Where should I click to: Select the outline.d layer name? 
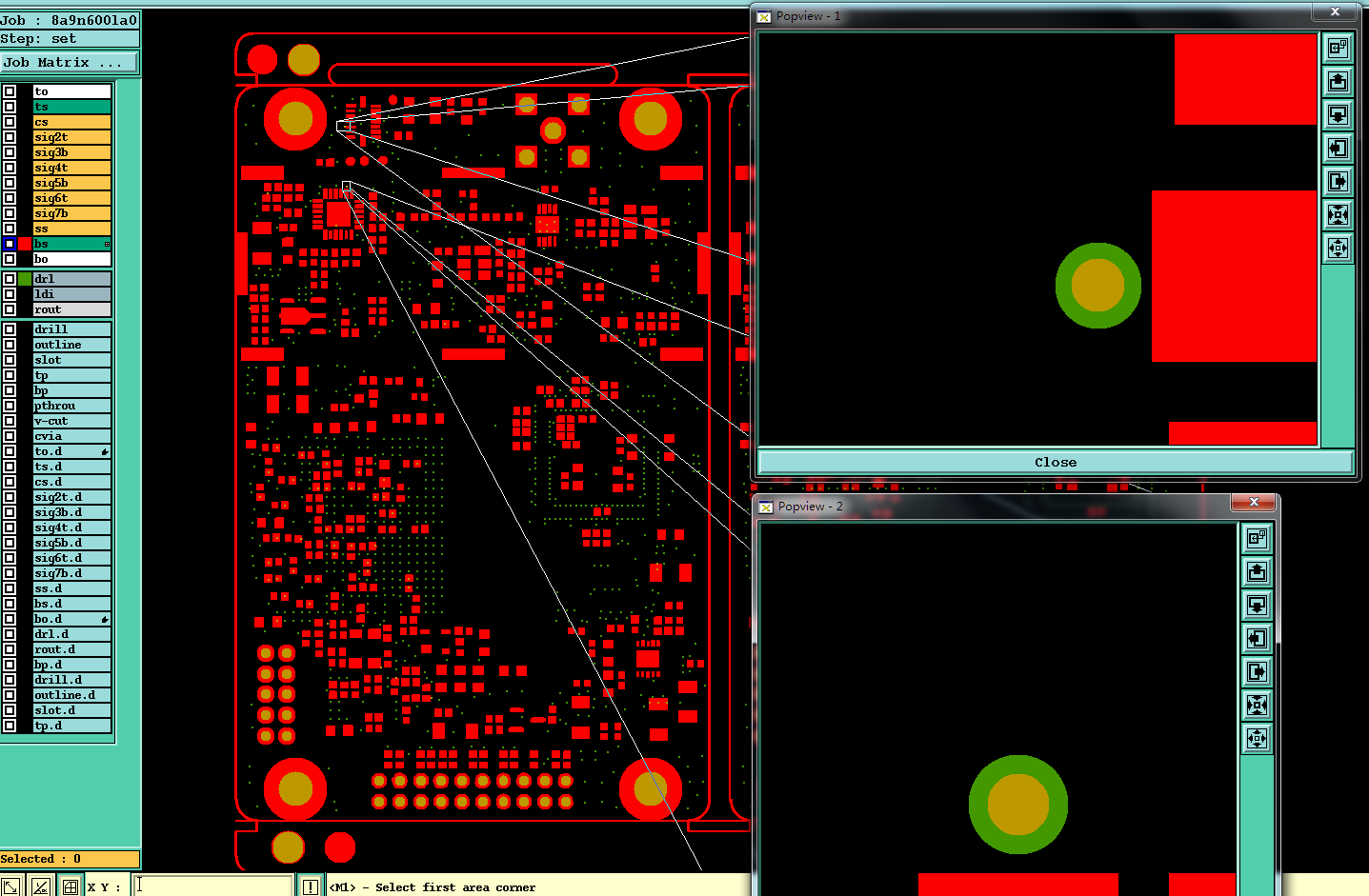point(72,695)
